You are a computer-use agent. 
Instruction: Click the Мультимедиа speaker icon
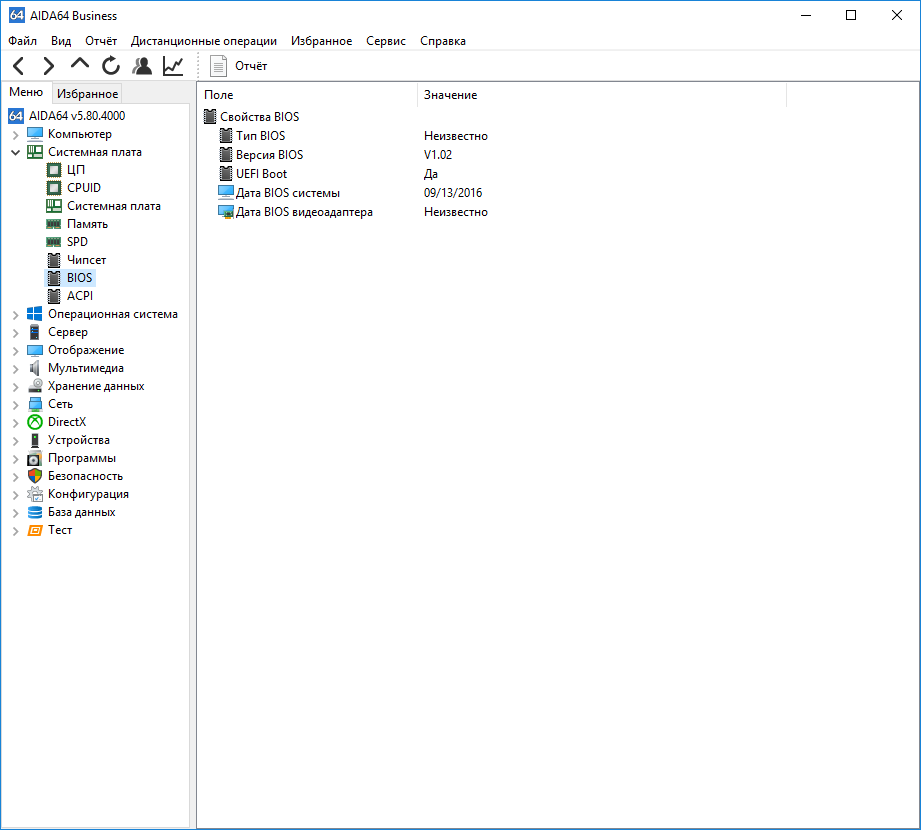(35, 368)
